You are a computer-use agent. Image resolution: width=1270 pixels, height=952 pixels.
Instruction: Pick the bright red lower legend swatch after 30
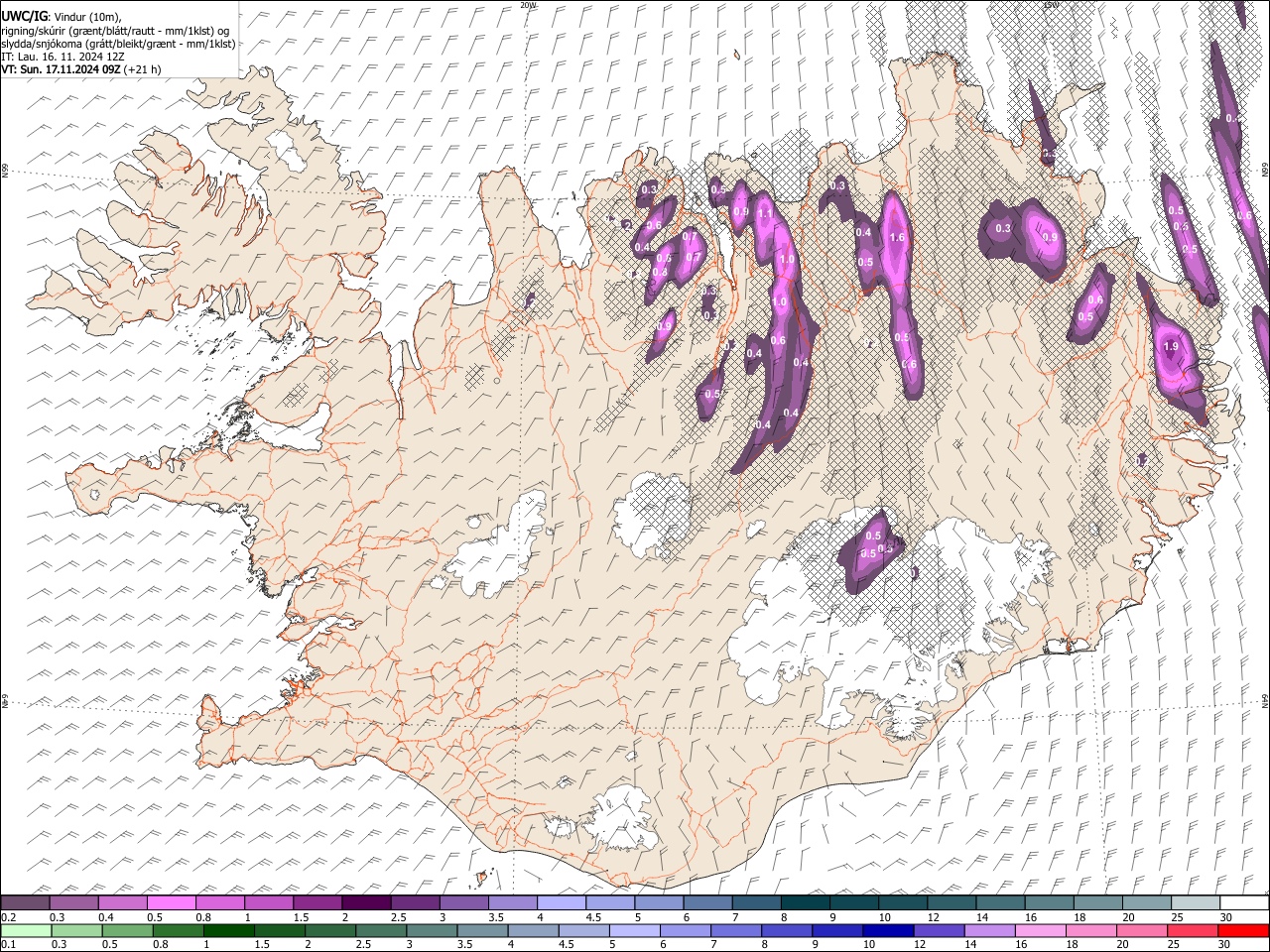(1243, 931)
